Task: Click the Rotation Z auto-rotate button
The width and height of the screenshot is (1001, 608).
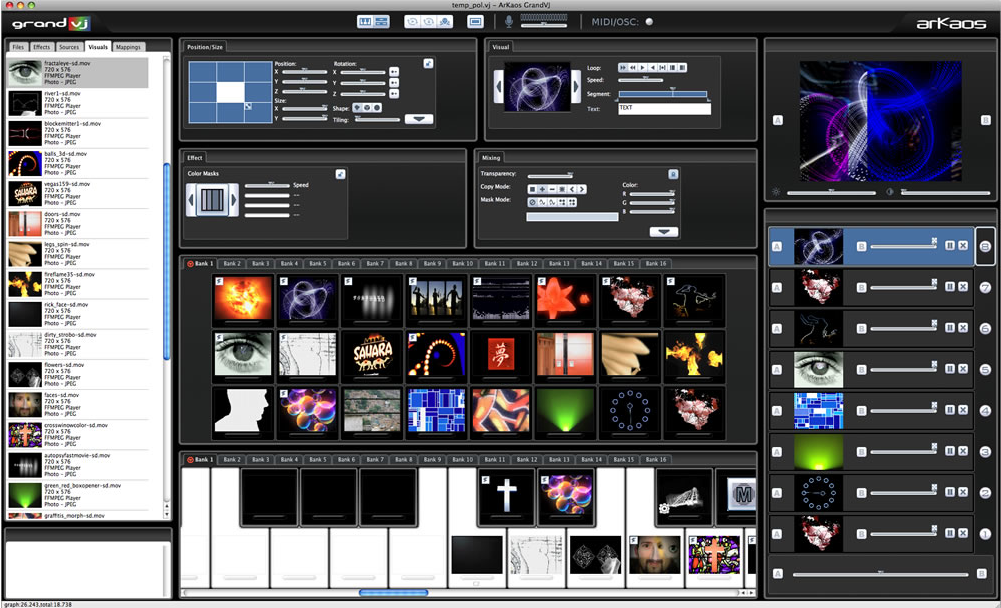Action: click(394, 94)
